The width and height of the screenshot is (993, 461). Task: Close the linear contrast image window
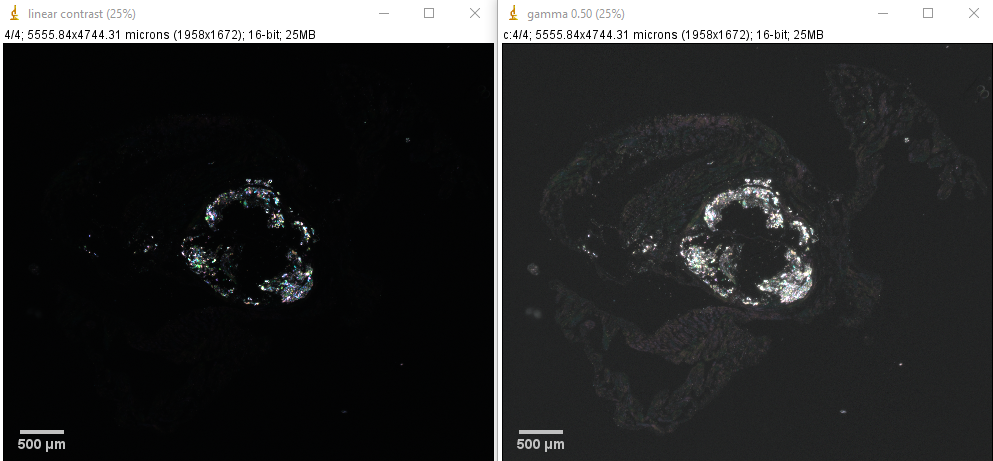[x=475, y=14]
